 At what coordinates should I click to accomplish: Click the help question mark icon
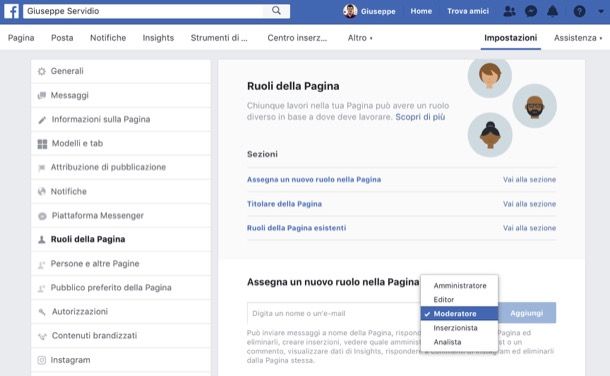pos(579,11)
